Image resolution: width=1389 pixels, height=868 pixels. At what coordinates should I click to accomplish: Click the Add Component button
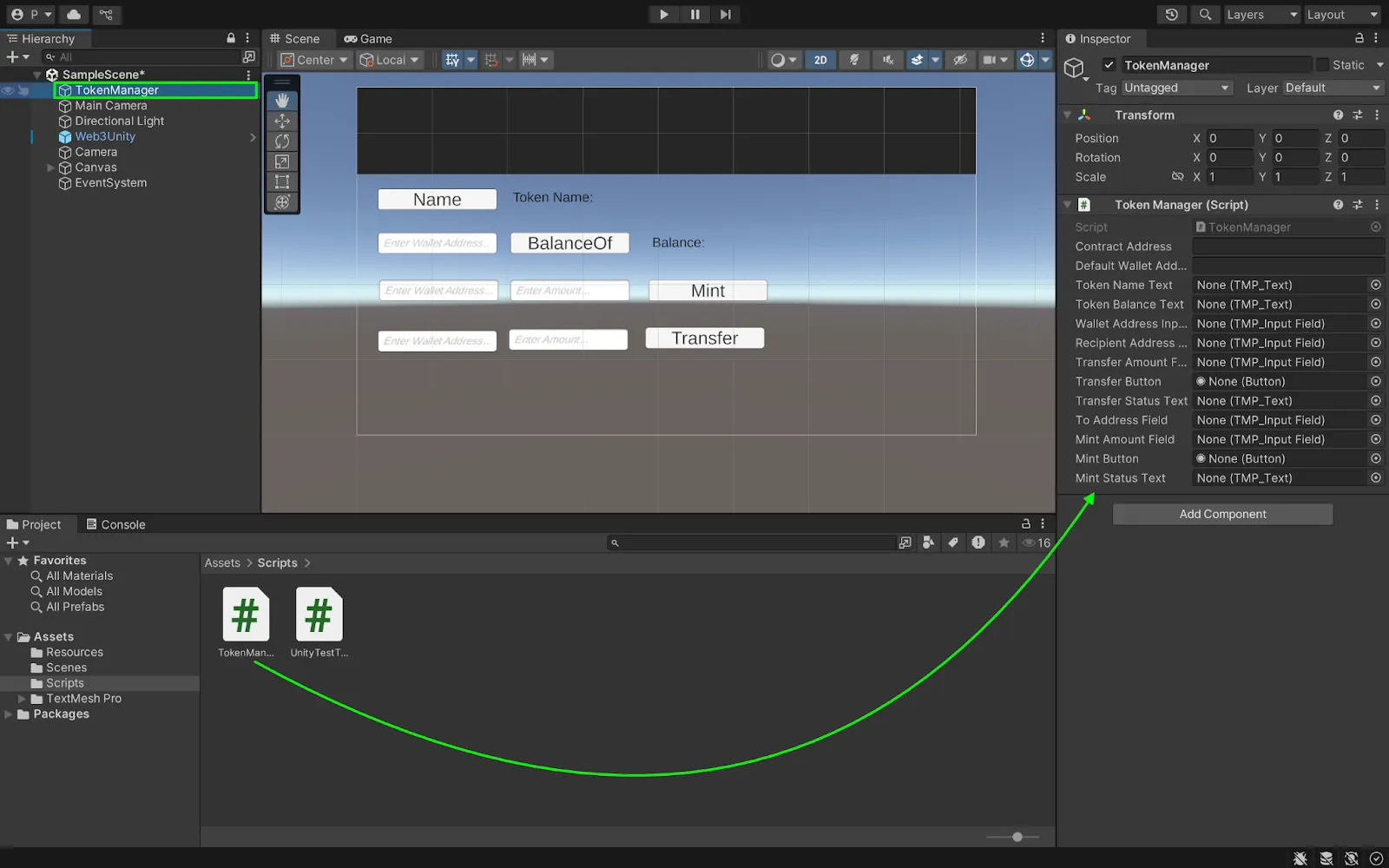1222,514
